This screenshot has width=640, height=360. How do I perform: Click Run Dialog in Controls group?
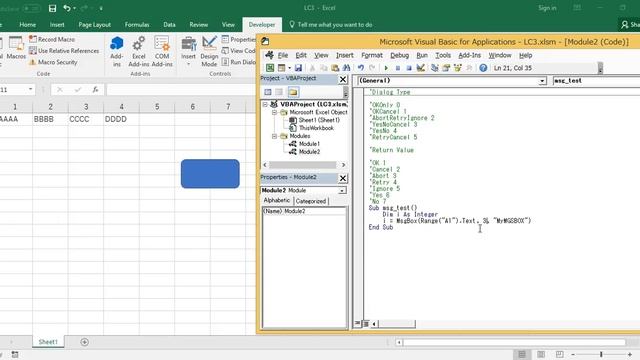point(239,62)
